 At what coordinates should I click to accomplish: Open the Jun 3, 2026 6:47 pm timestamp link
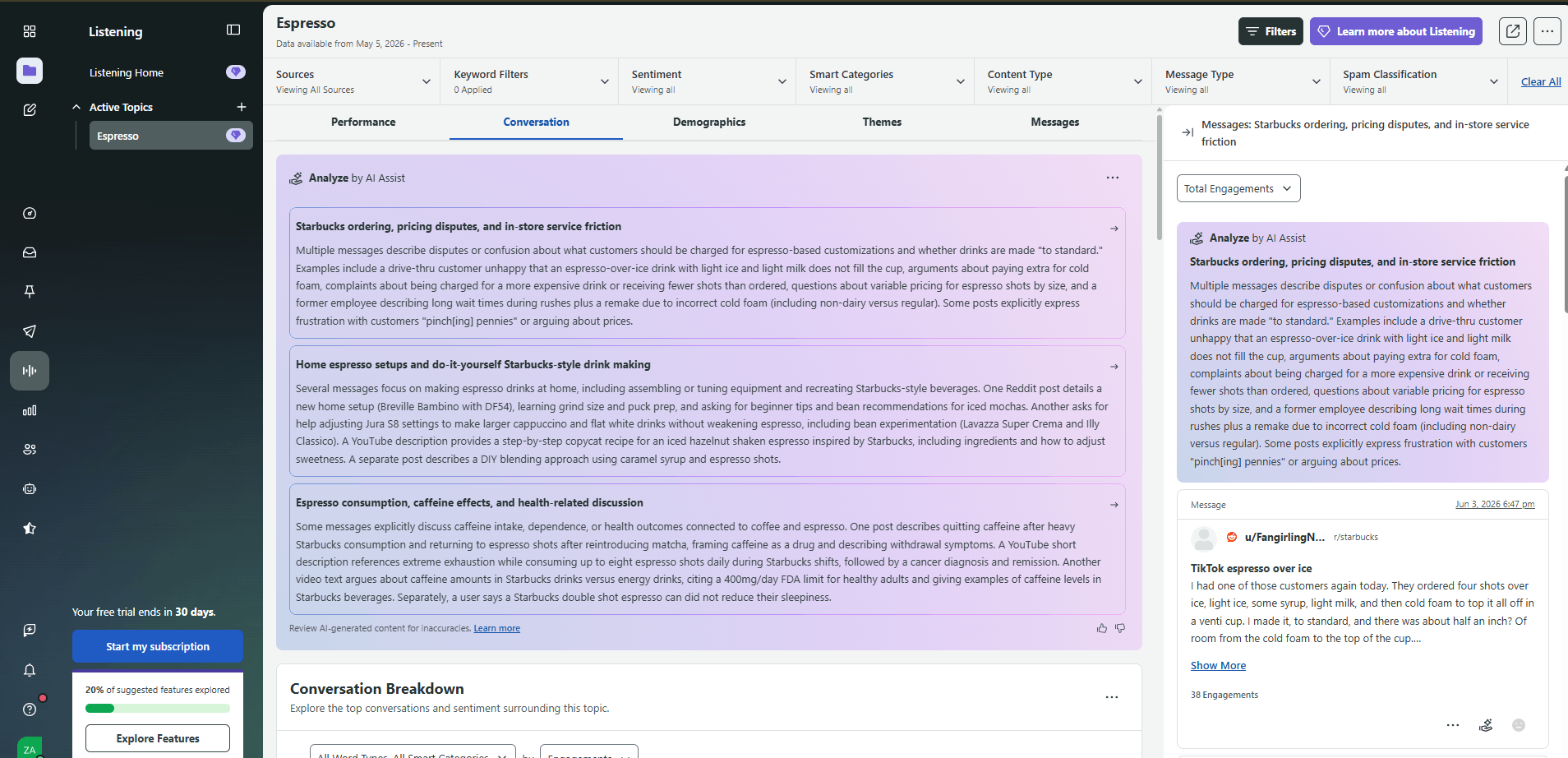click(1495, 504)
